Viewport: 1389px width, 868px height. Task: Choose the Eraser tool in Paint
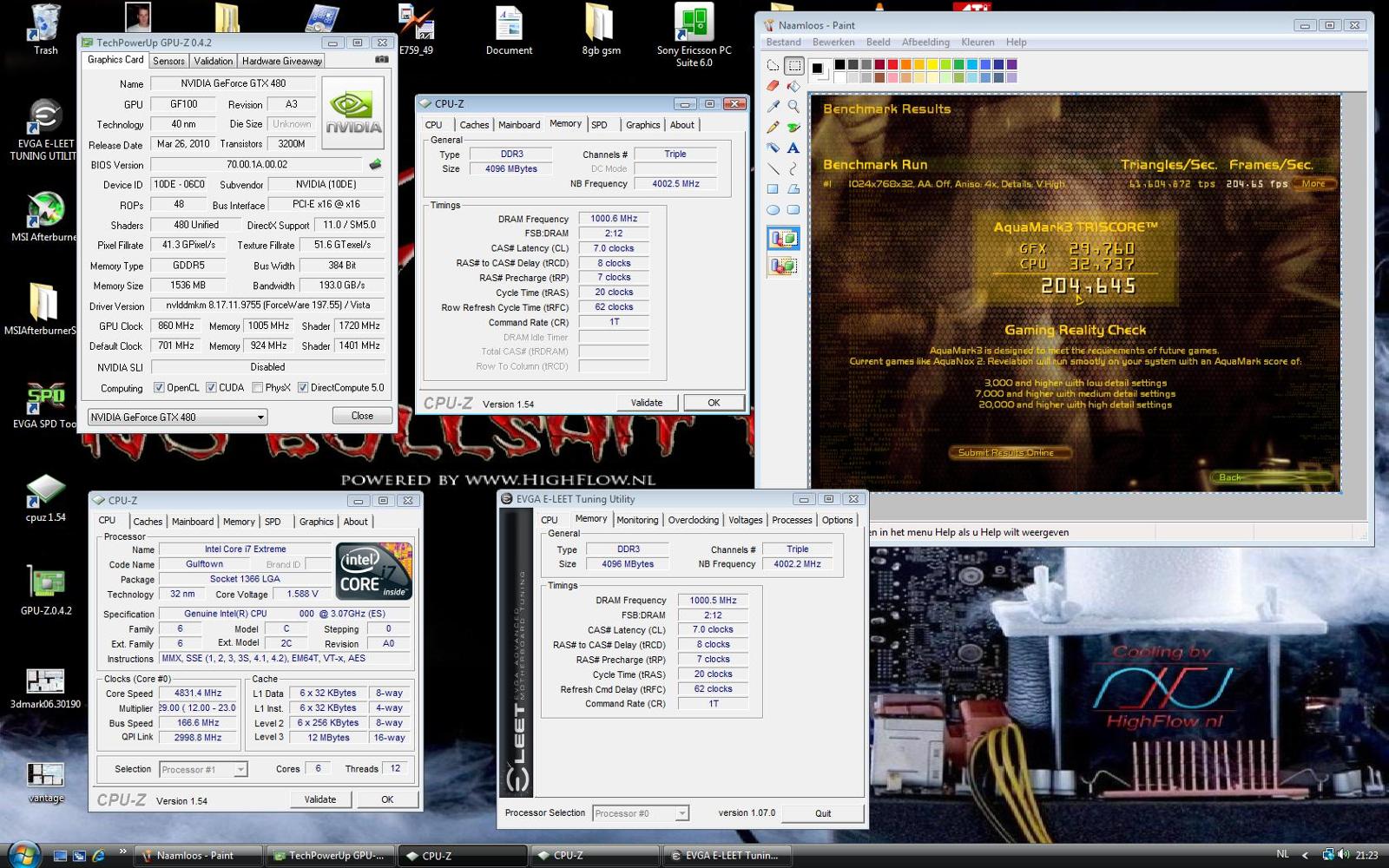[x=773, y=86]
